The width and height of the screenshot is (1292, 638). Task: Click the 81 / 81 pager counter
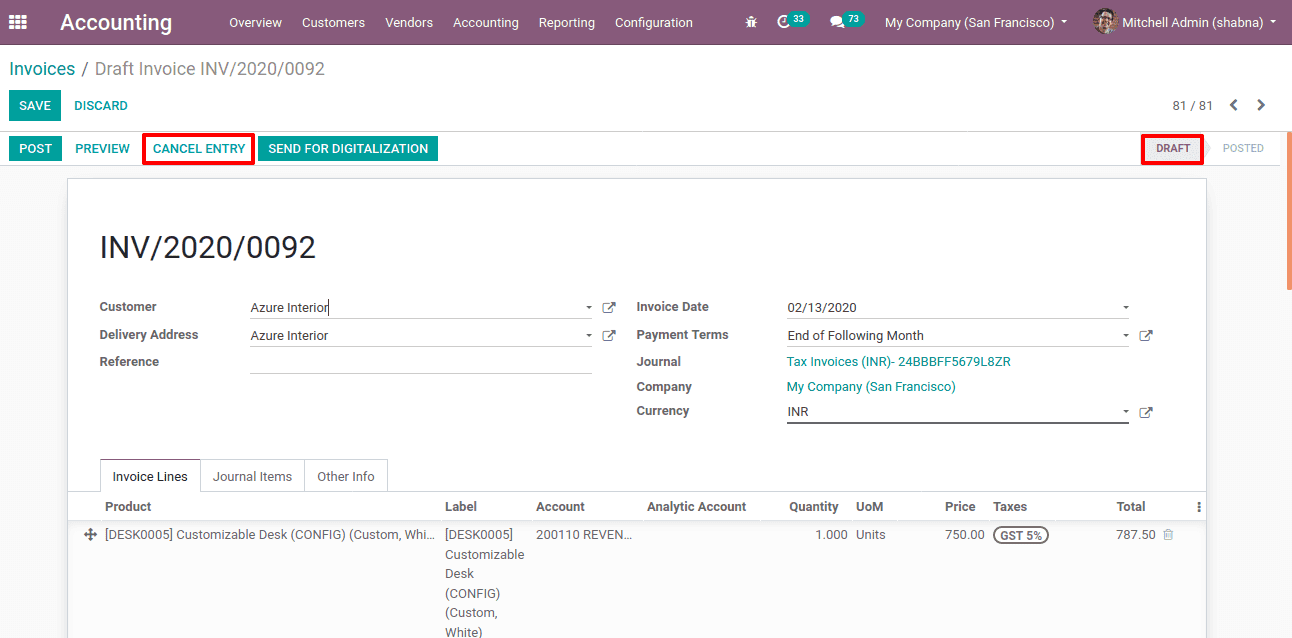tap(1192, 105)
